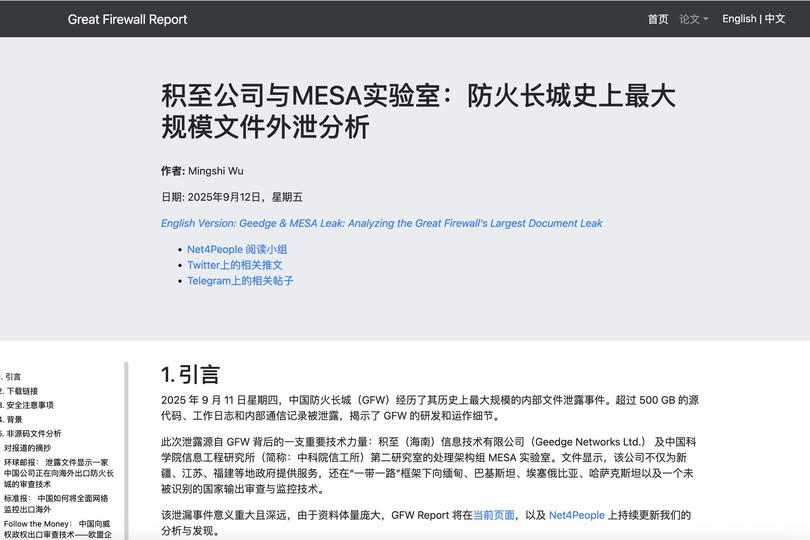
Task: Open 环球邮报 sidebar entry
Action: tap(58, 473)
